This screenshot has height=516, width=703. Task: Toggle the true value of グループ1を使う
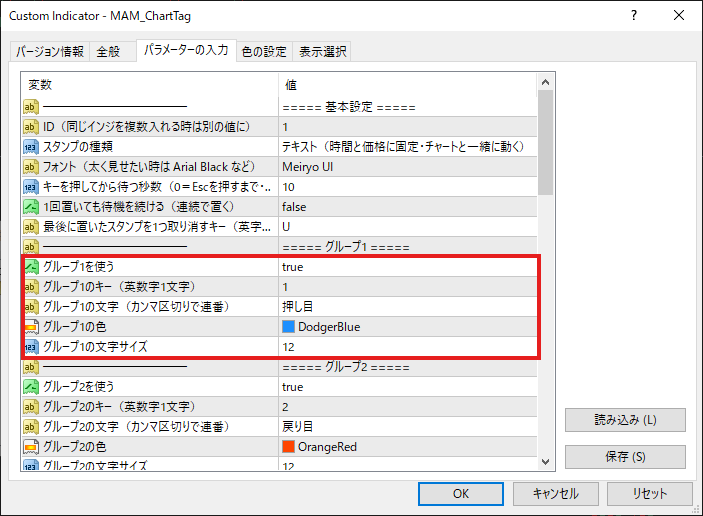[408, 267]
